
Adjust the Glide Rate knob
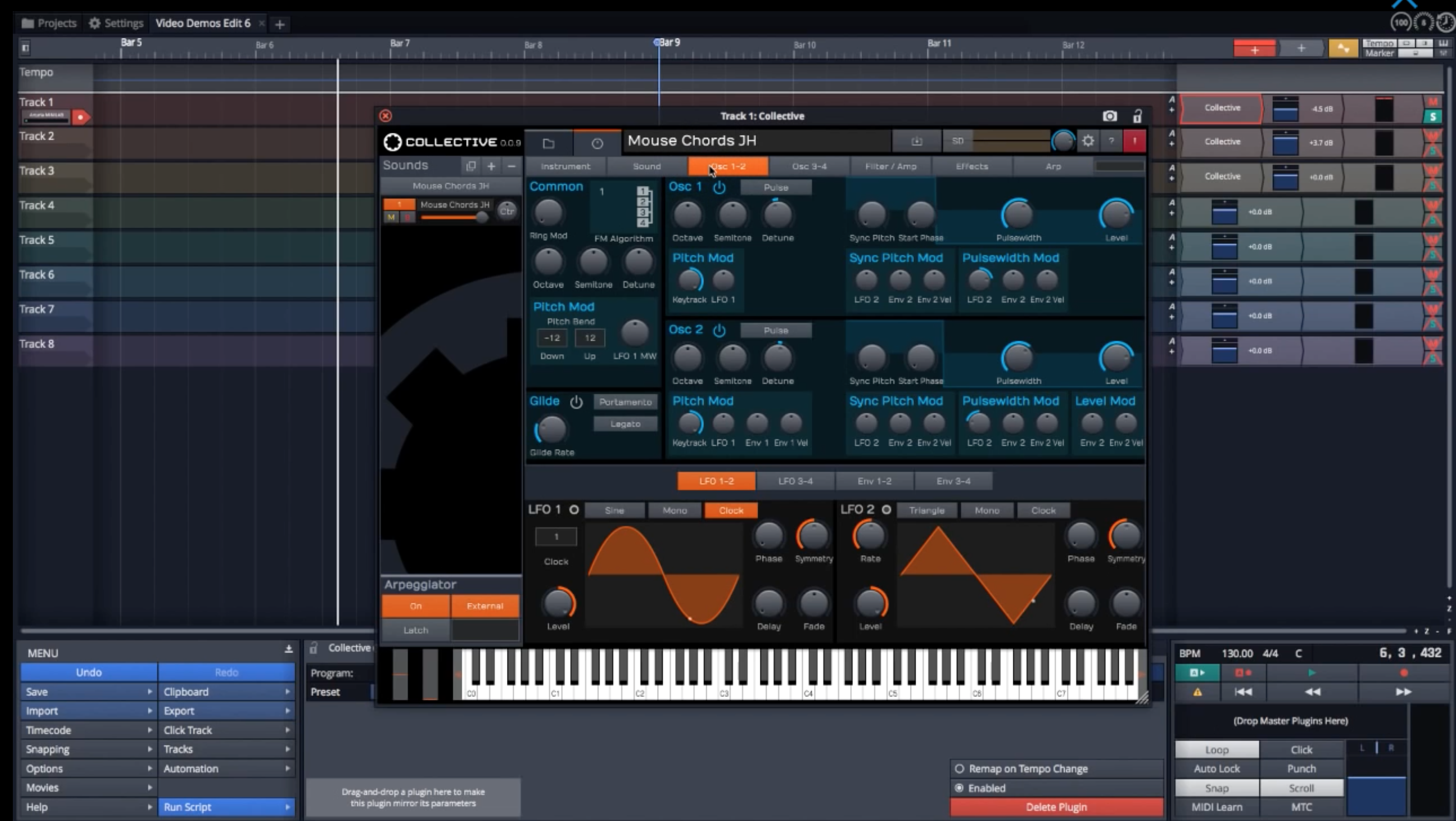click(551, 429)
